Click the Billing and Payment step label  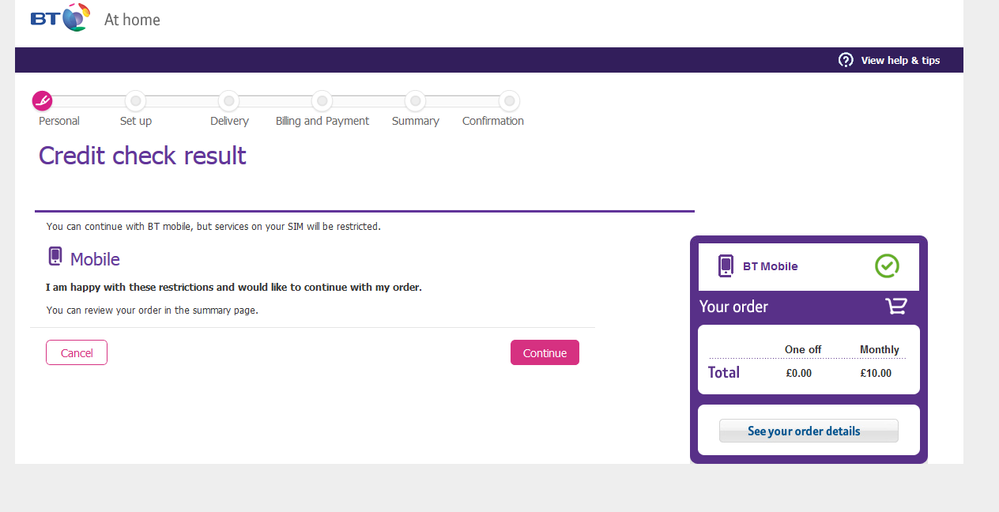point(322,121)
